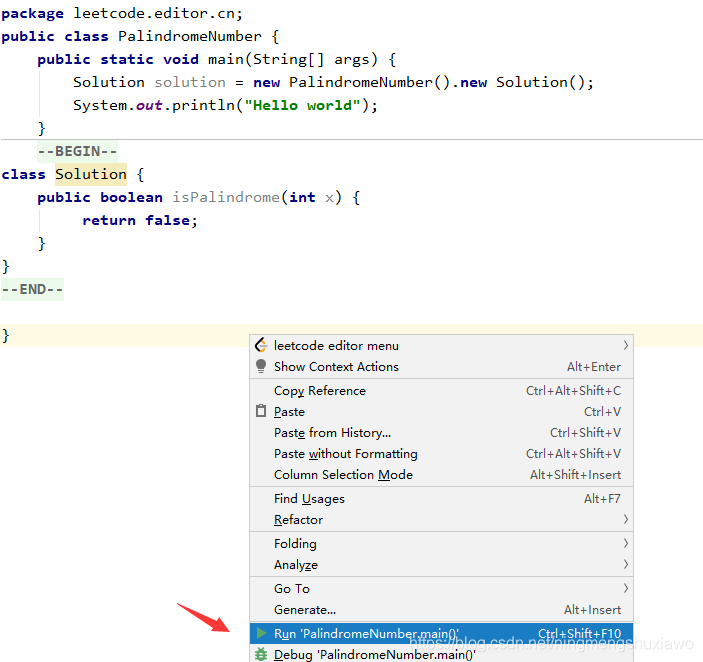Open the Go To submenu arrow
This screenshot has width=703, height=662.
(x=626, y=589)
